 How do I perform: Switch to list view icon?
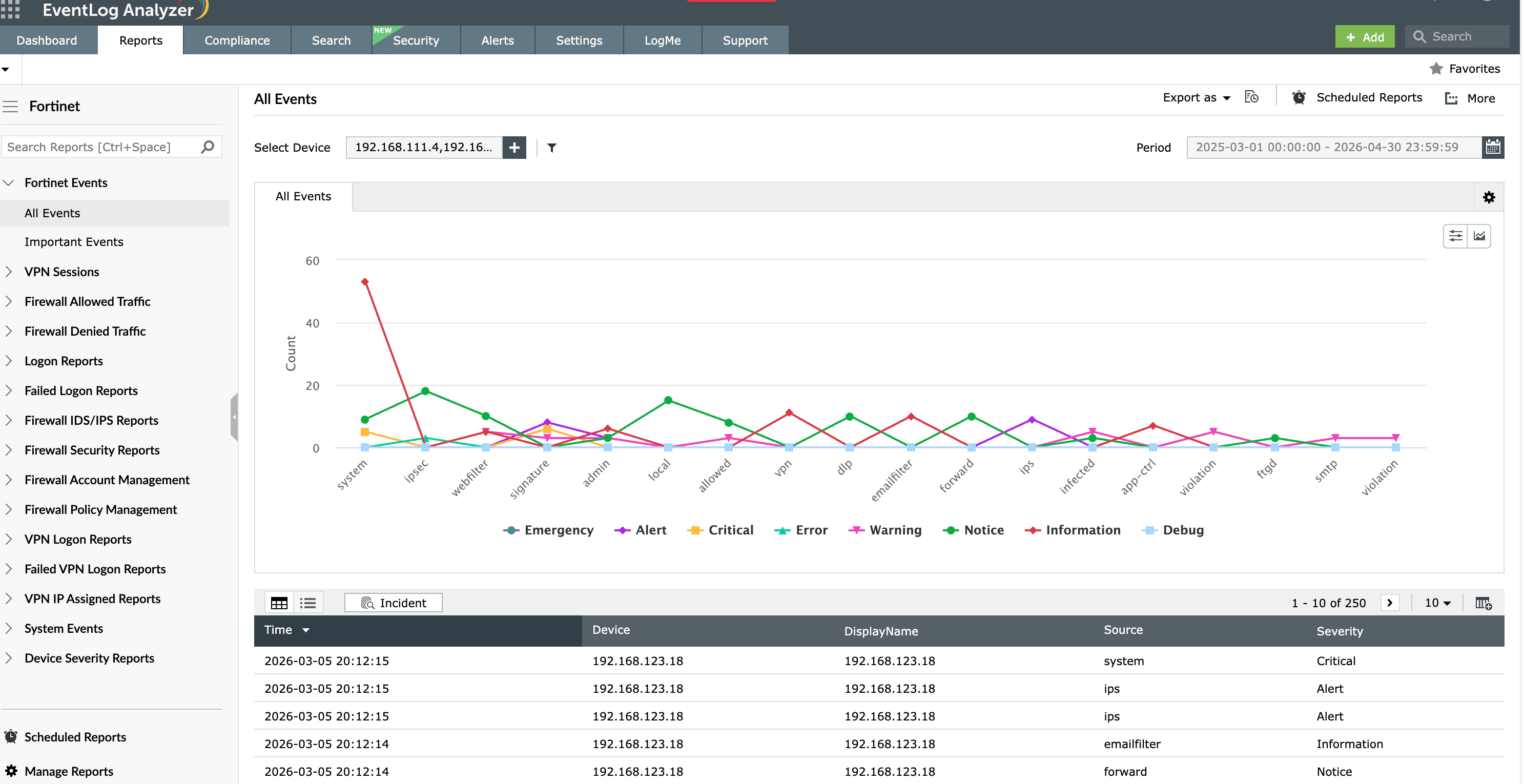pos(307,603)
